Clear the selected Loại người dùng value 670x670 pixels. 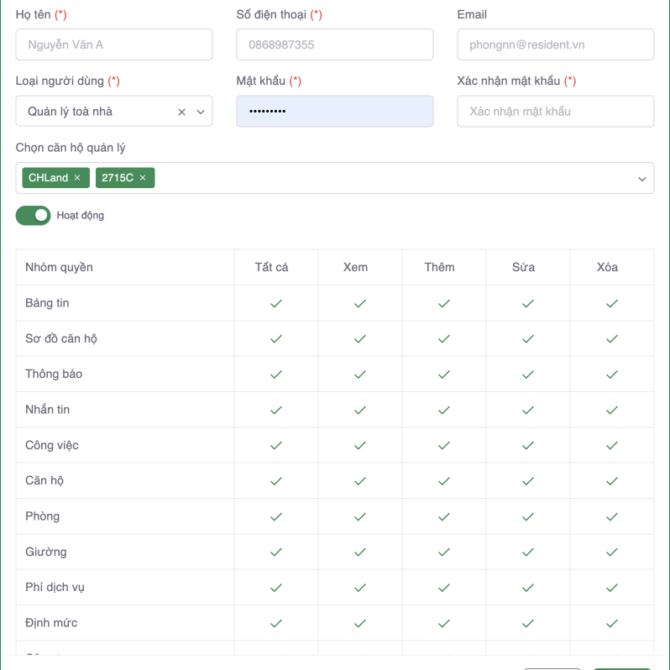point(181,112)
